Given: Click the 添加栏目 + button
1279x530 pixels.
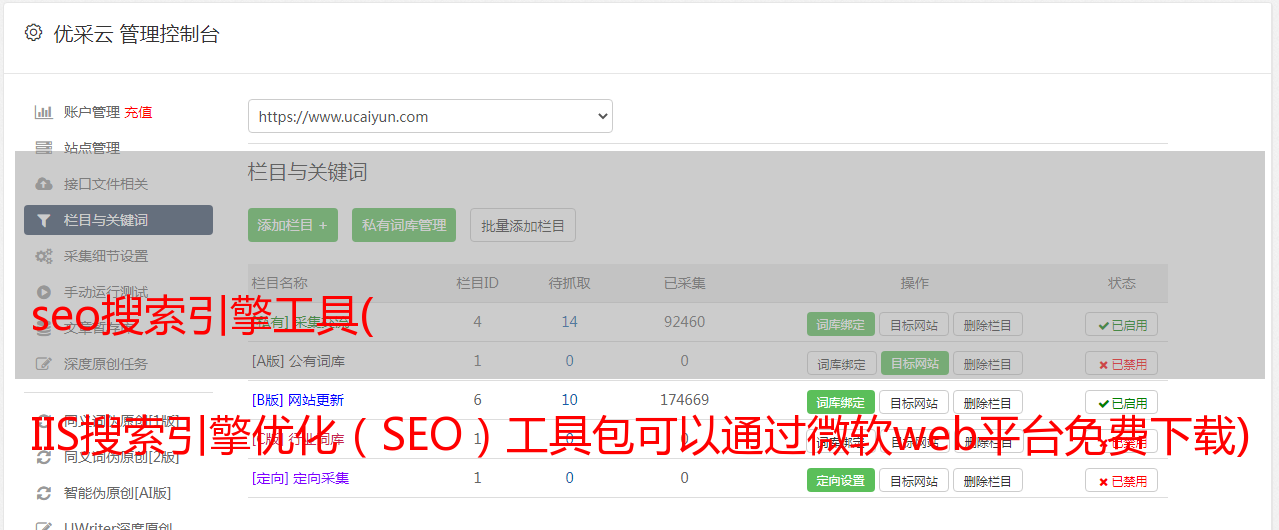Looking at the screenshot, I should 293,225.
